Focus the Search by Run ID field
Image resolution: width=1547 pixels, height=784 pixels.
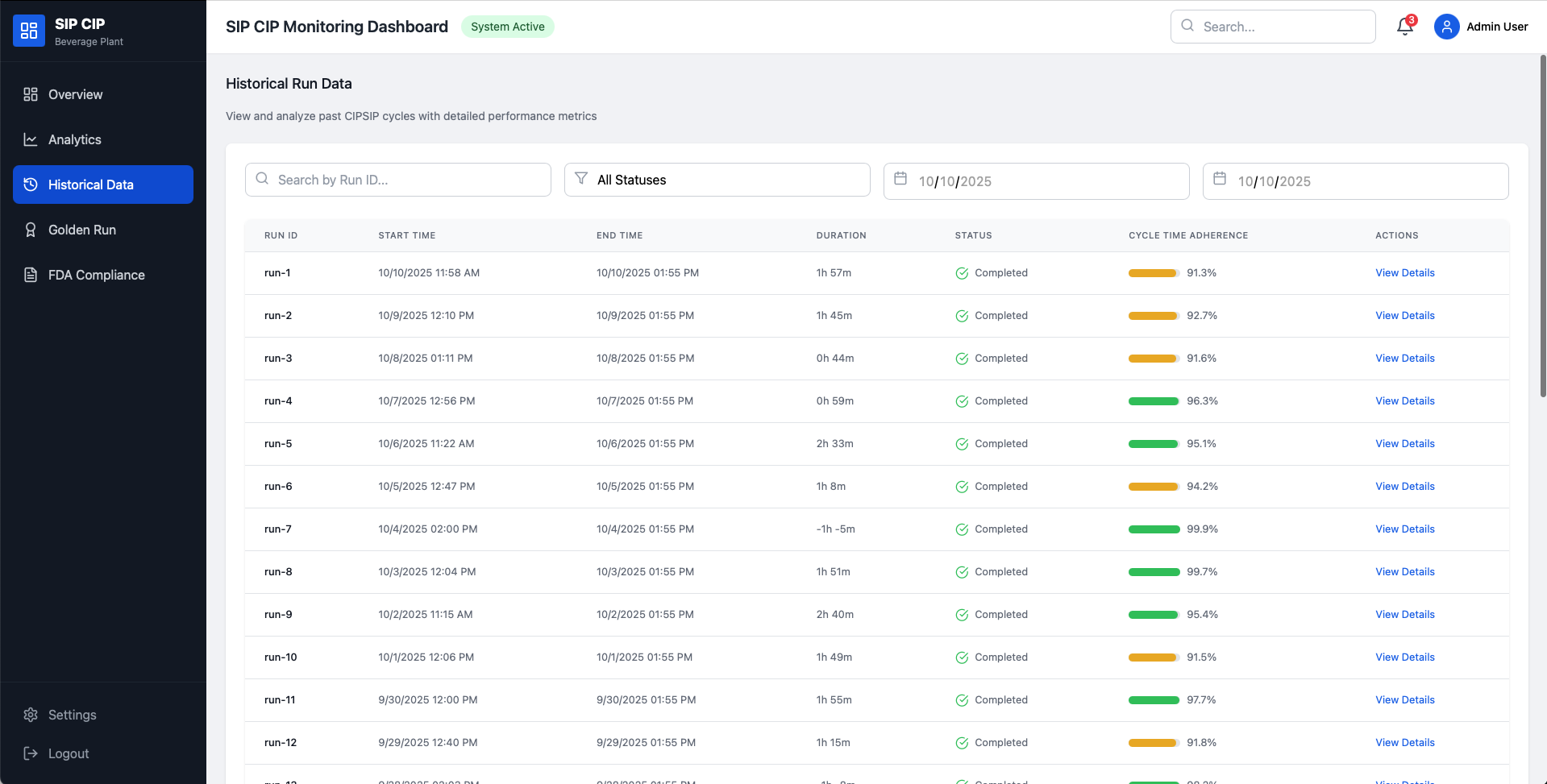398,180
